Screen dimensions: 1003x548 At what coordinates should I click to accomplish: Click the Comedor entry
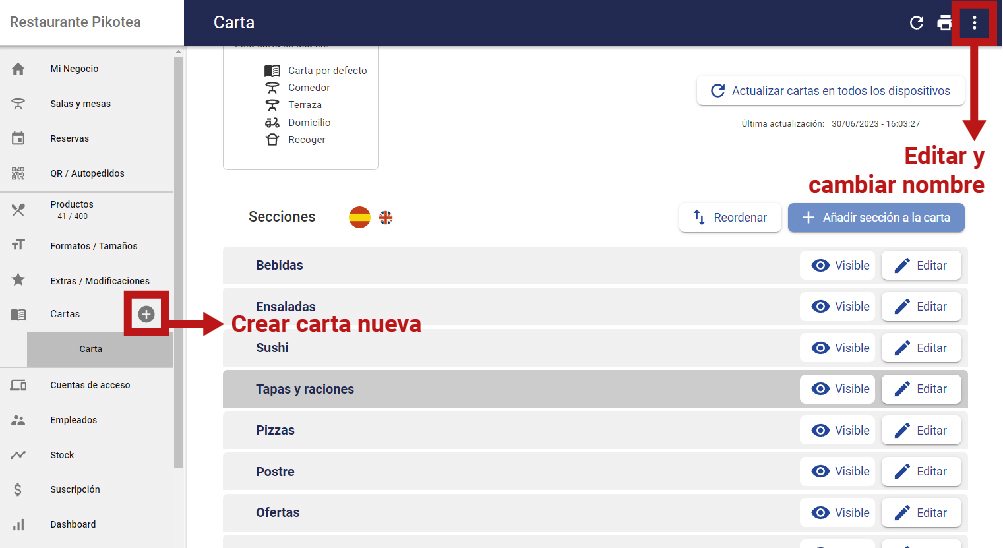pos(297,88)
